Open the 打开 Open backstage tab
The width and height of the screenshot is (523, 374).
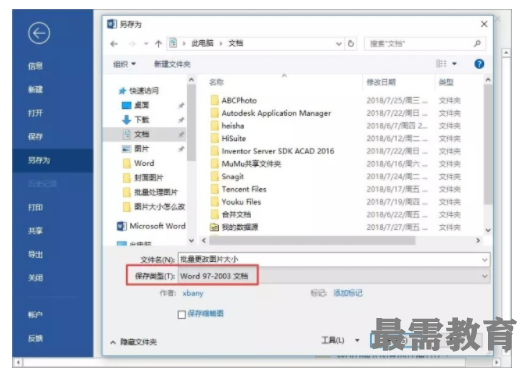tap(35, 113)
